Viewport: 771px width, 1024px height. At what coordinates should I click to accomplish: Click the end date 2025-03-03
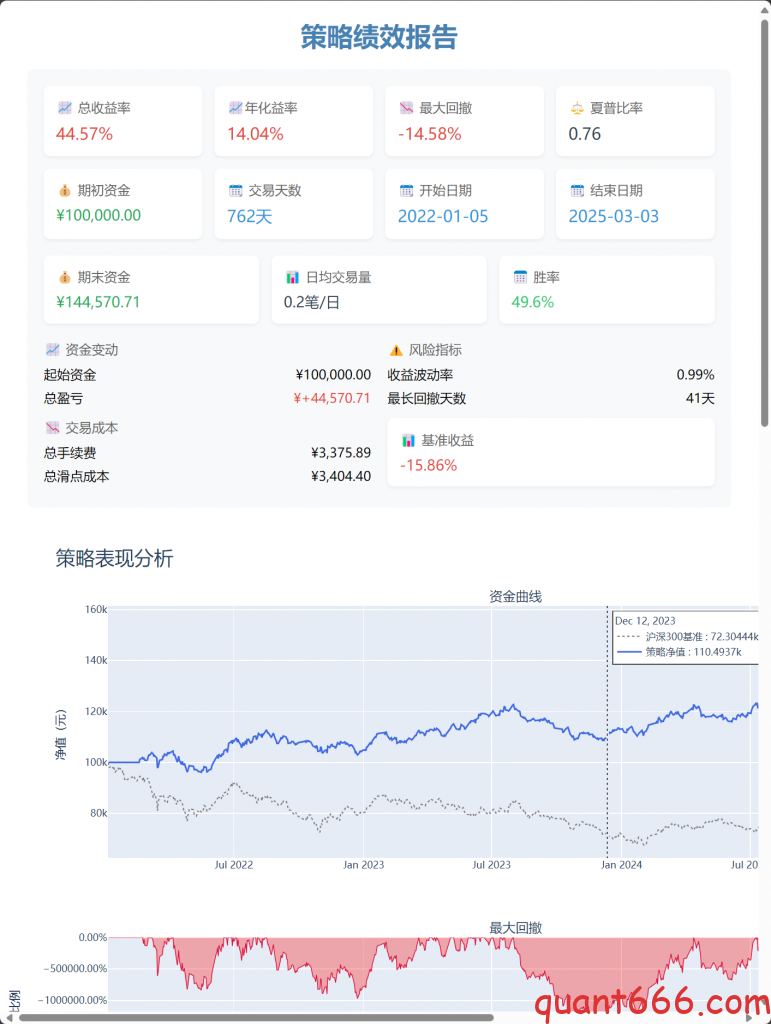pyautogui.click(x=614, y=216)
